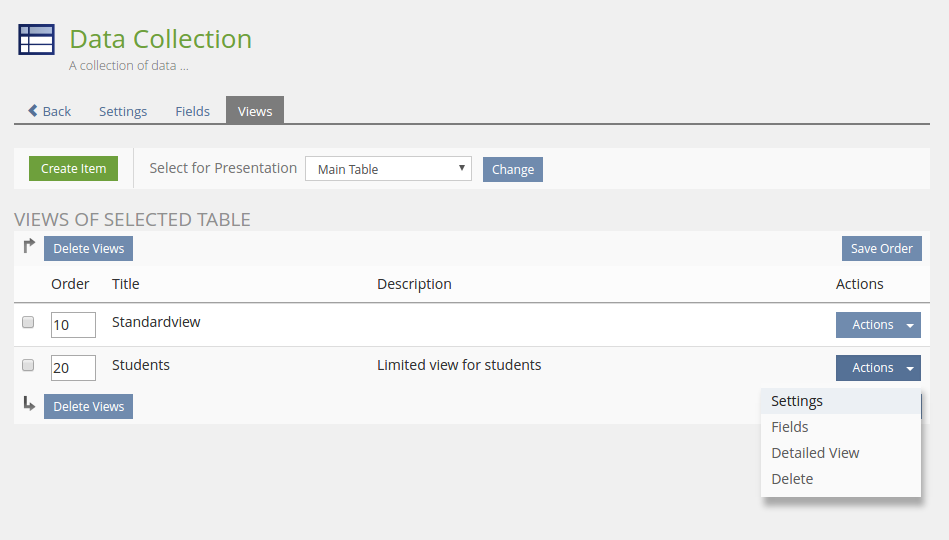
Task: Click the Back chevron arrow icon
Action: (x=33, y=111)
